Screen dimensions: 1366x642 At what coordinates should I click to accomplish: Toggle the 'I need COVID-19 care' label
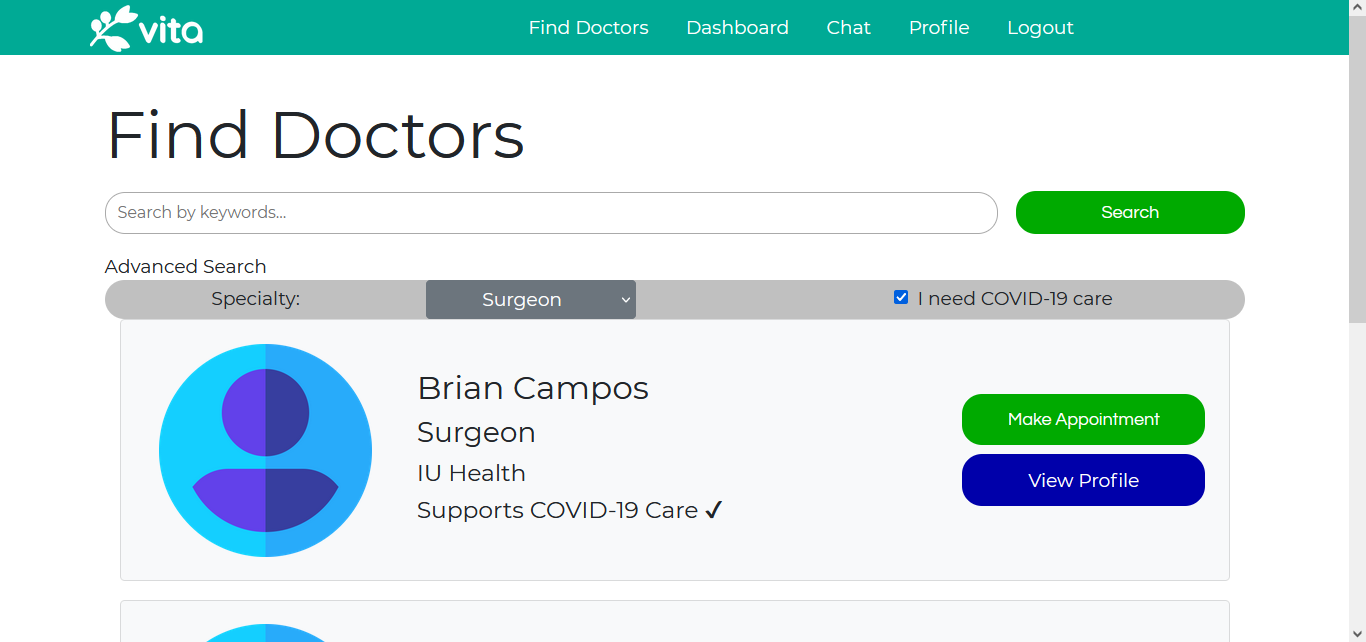point(1014,299)
